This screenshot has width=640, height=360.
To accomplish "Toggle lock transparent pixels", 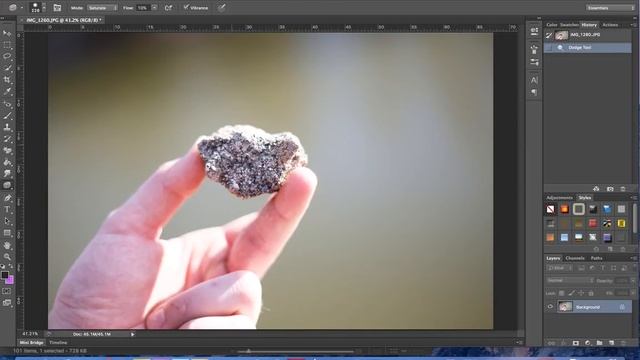I will coord(562,293).
